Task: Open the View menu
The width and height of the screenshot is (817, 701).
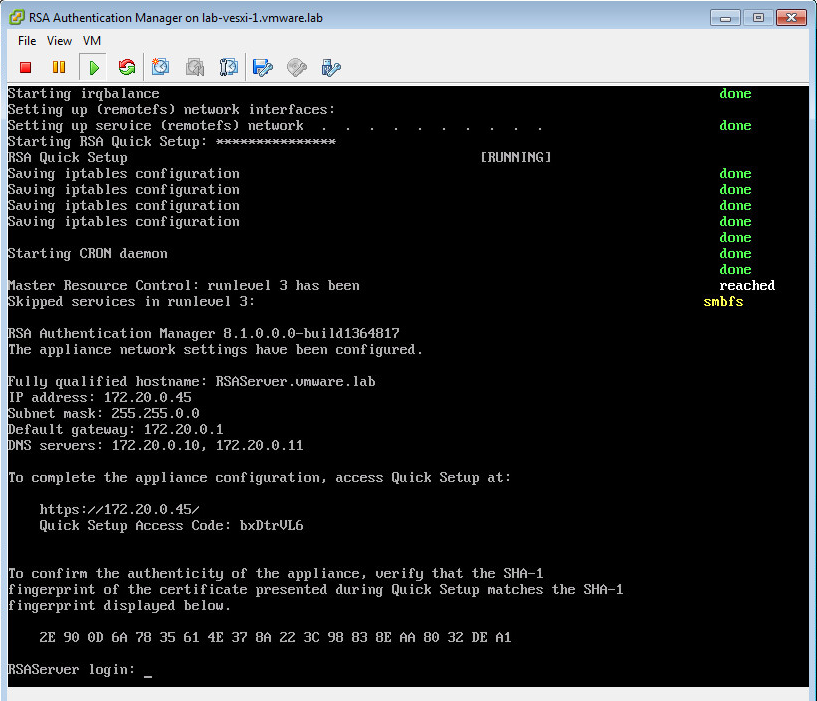Action: (59, 41)
